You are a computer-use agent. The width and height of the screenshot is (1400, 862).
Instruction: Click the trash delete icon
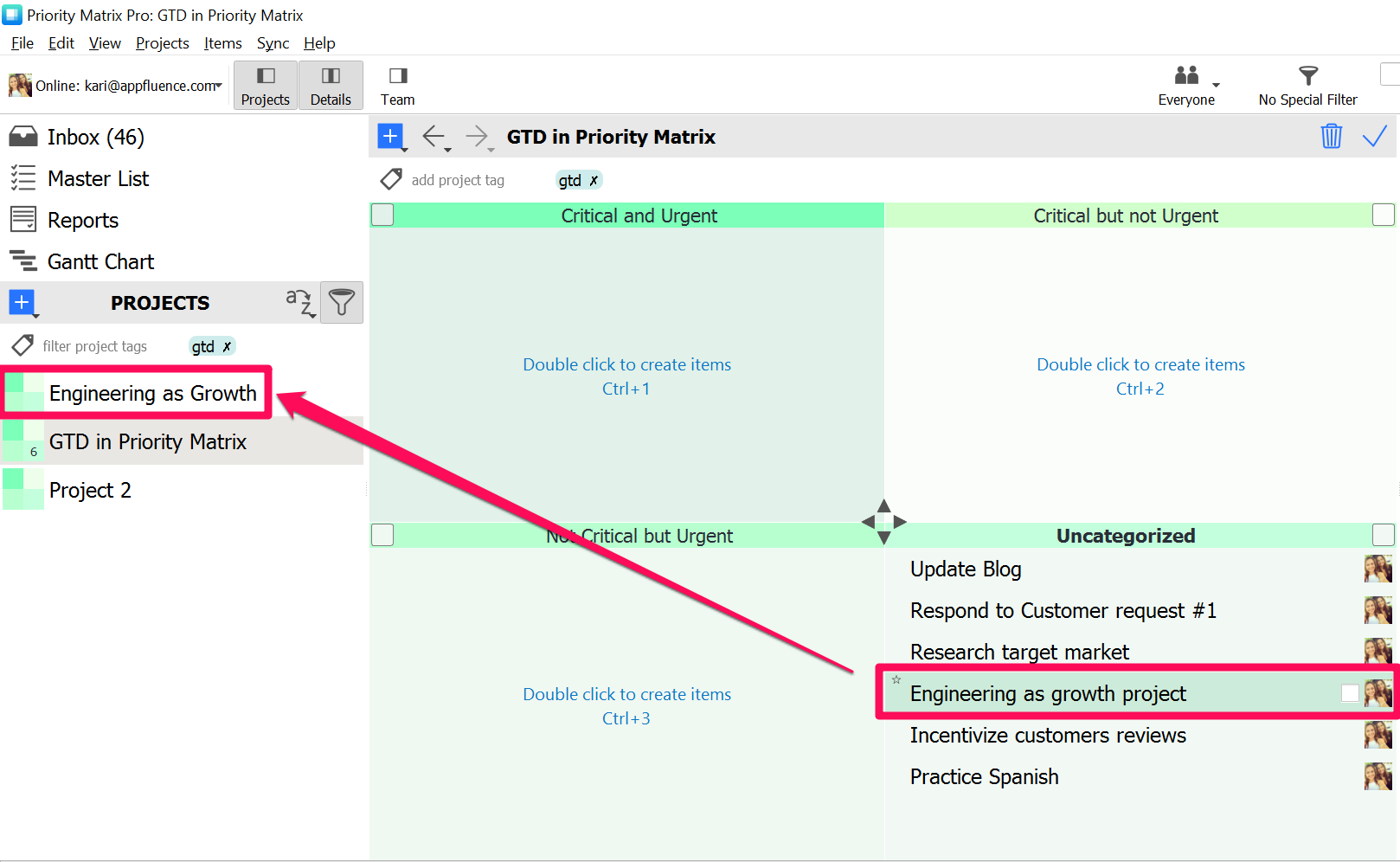coord(1331,137)
